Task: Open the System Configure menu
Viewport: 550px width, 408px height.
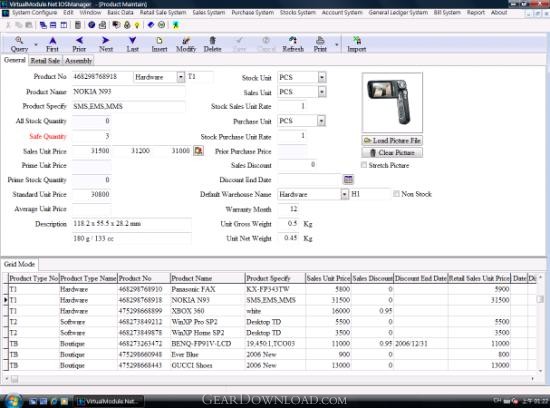Action: pos(34,13)
